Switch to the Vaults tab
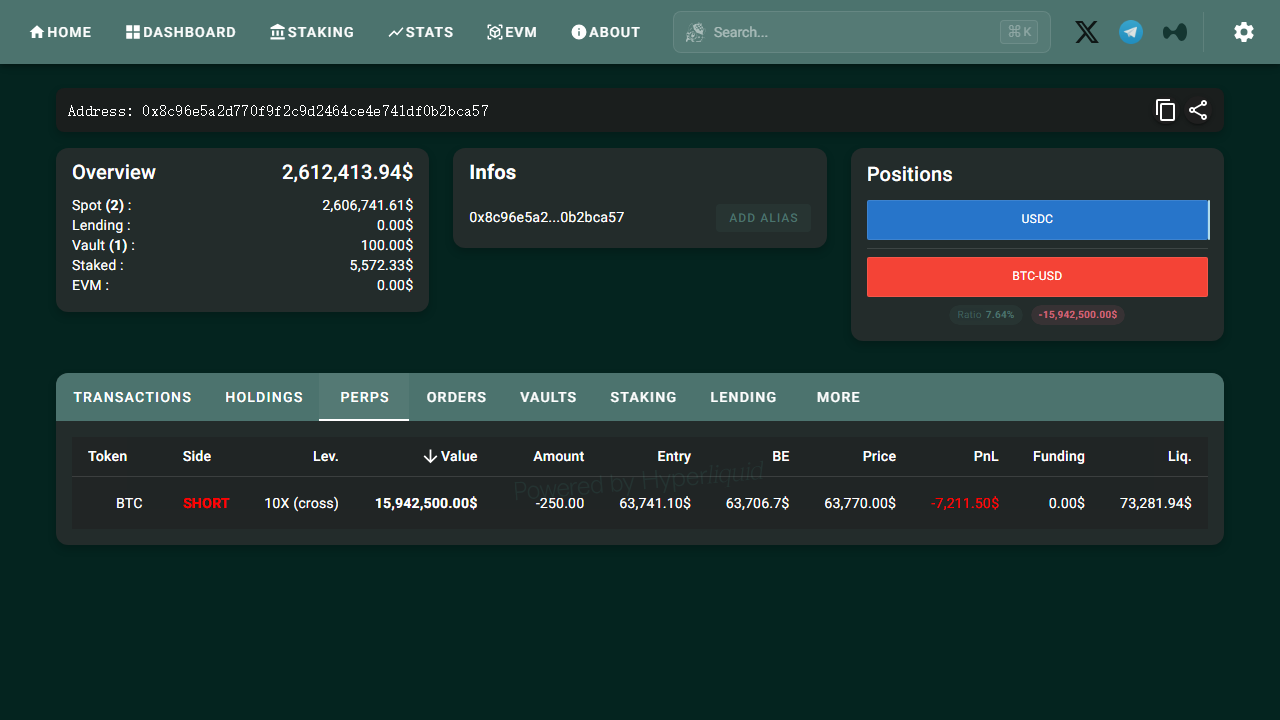 548,397
